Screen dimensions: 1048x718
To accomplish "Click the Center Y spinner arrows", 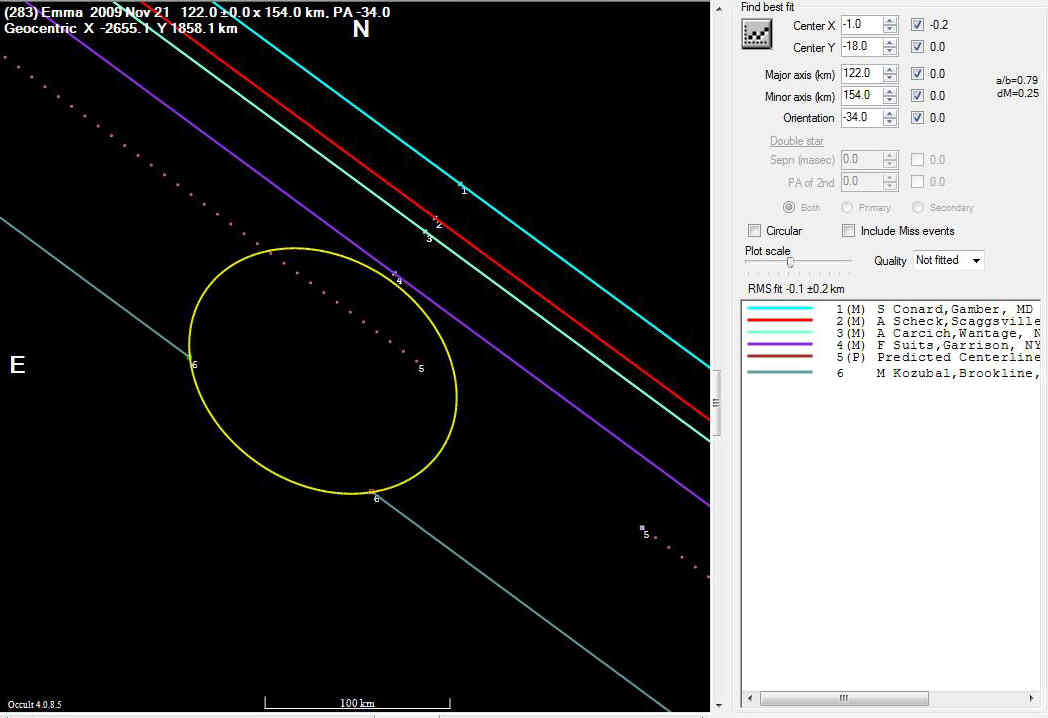I will pos(890,47).
